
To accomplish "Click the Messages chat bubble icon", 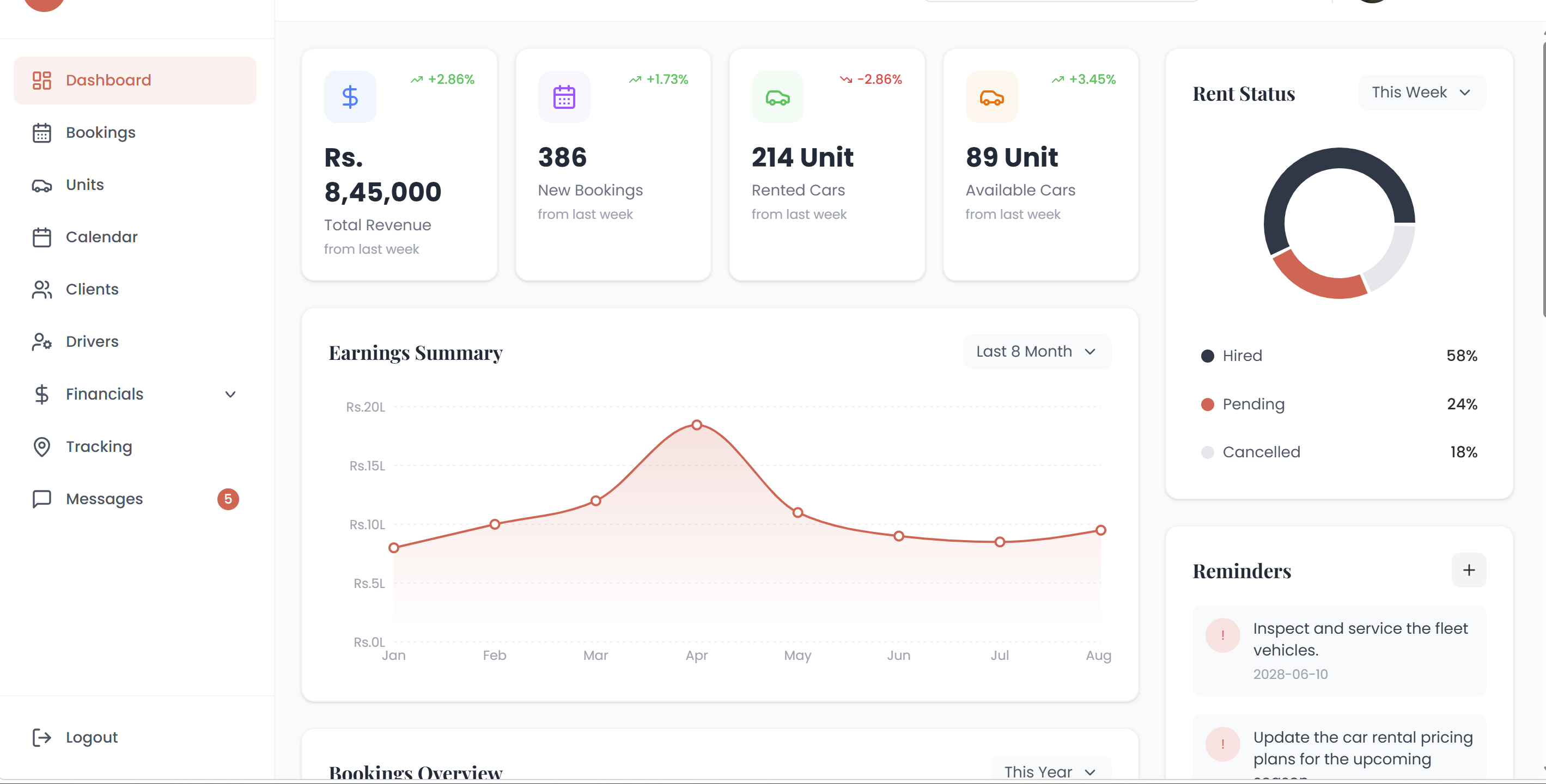I will point(41,499).
